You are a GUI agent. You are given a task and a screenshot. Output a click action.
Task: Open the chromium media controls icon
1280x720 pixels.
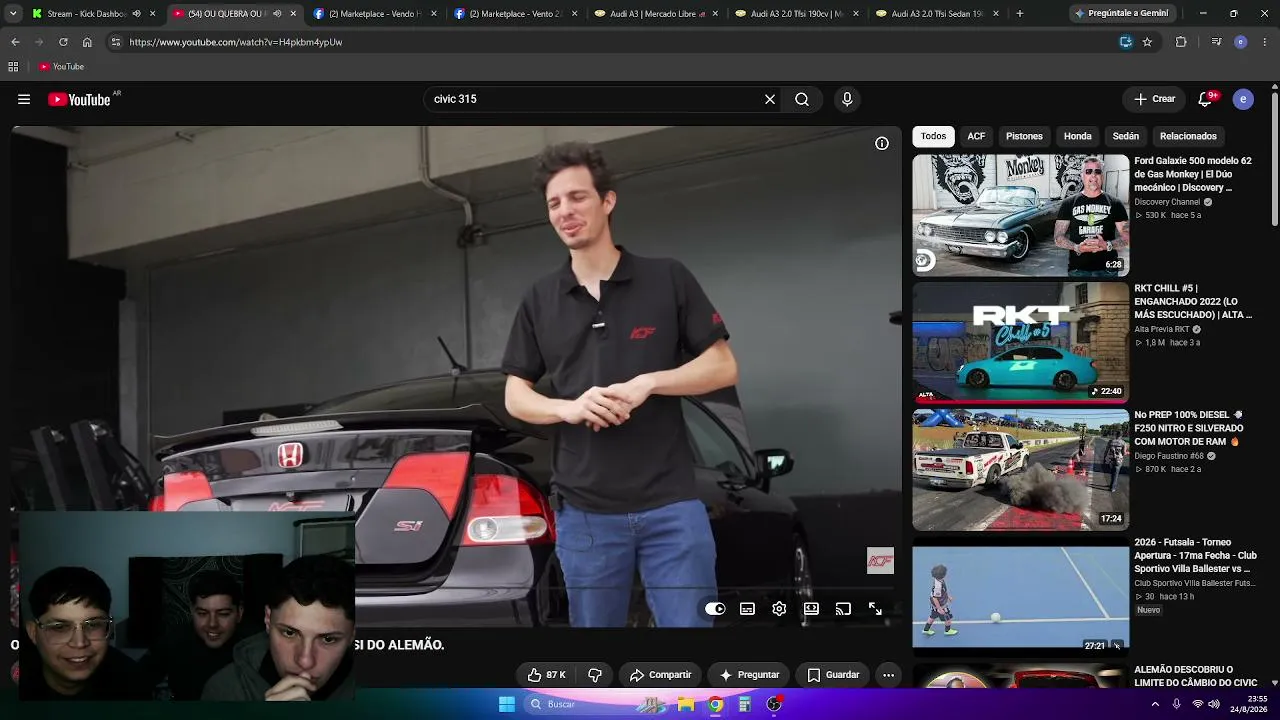[1216, 42]
